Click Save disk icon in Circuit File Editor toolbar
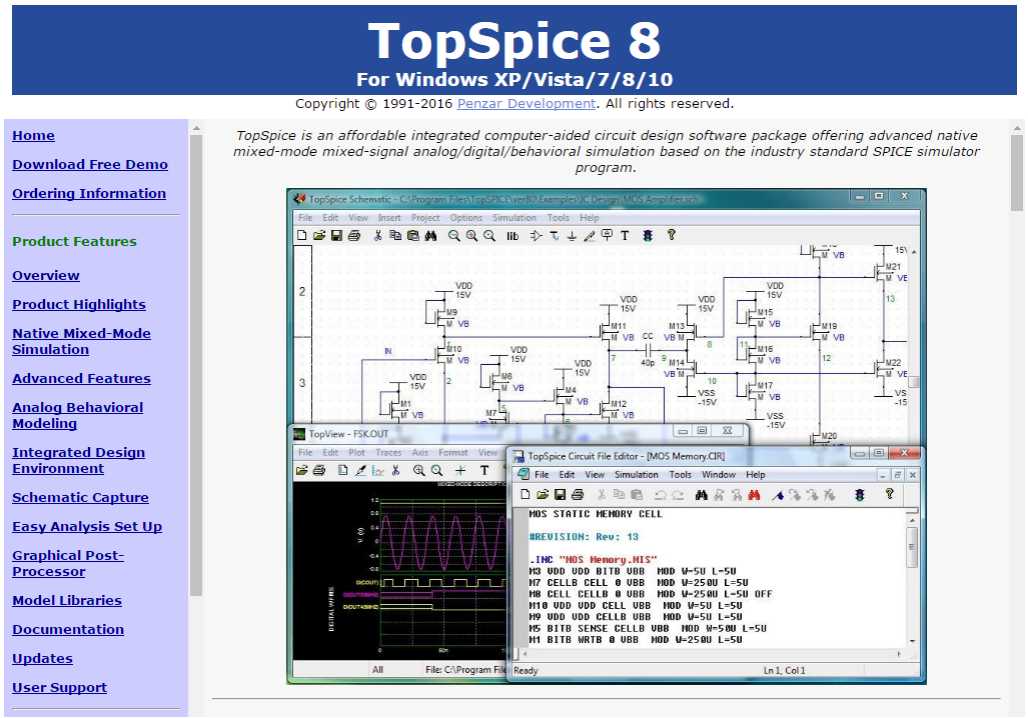Screen dimensions: 1028x718 [x=560, y=494]
